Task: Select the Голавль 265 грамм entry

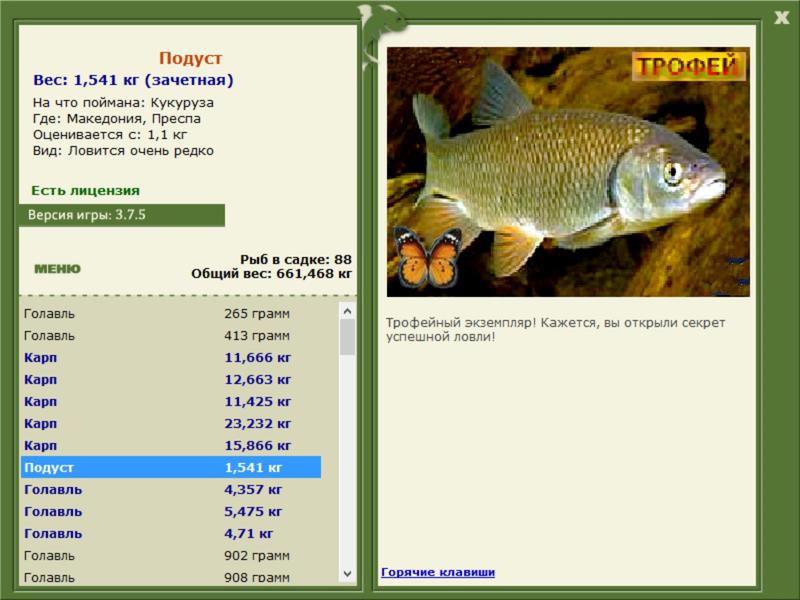Action: [x=171, y=314]
